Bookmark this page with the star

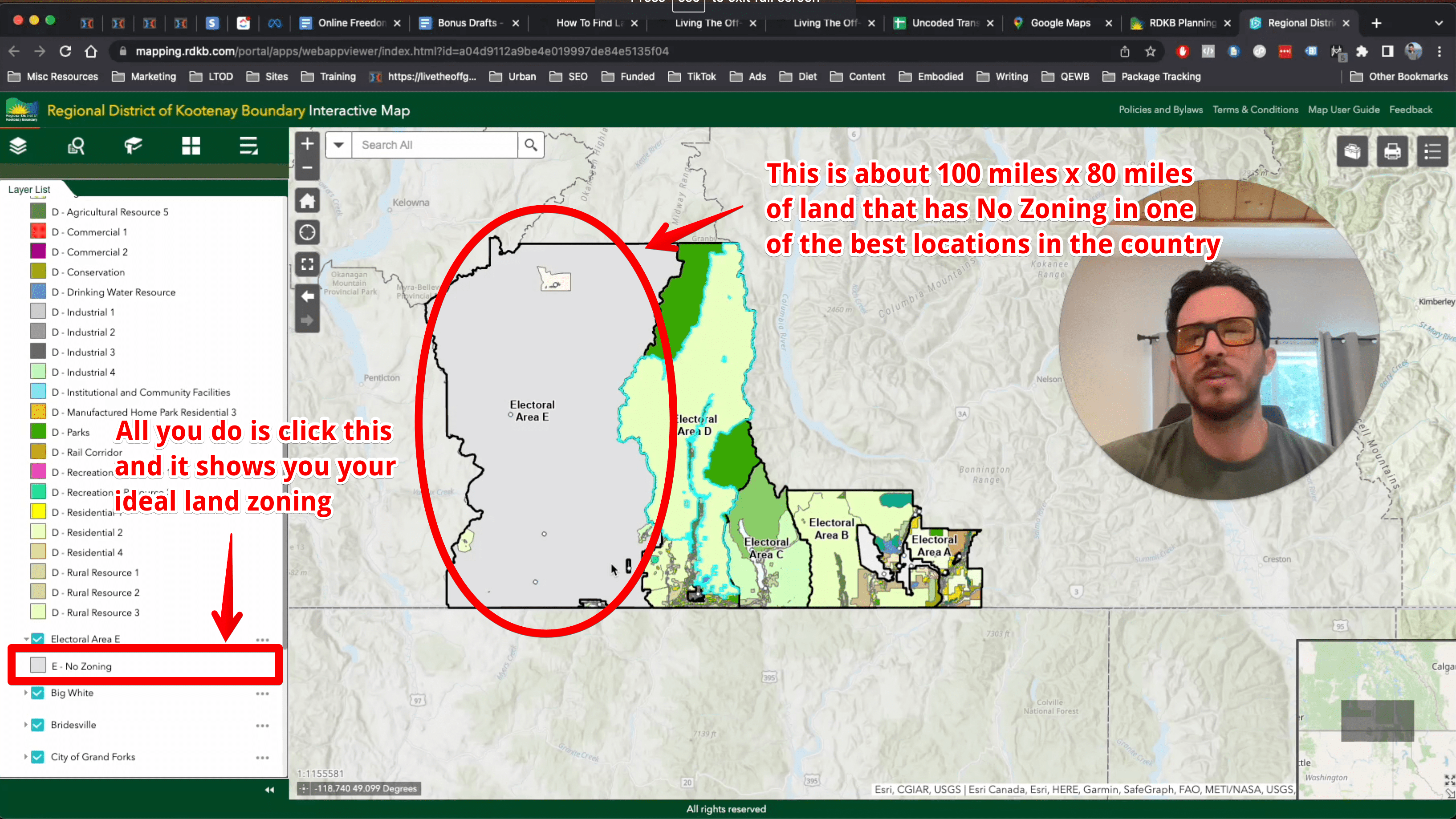(x=1150, y=52)
